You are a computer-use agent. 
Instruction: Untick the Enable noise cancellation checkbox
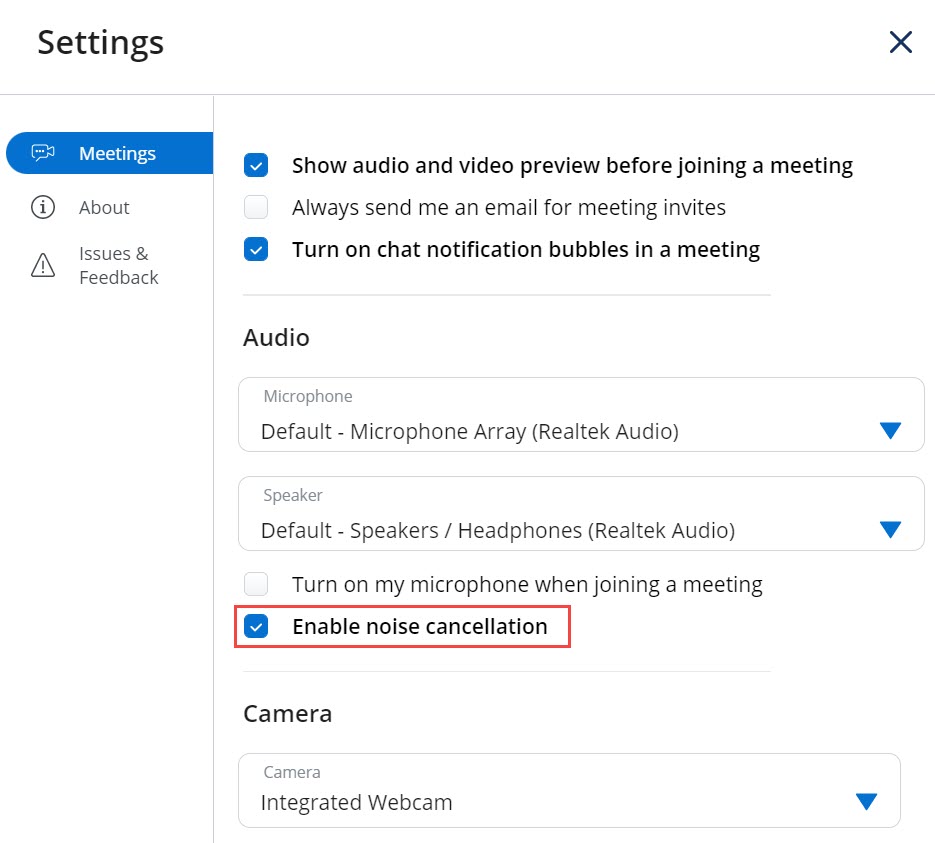point(257,627)
